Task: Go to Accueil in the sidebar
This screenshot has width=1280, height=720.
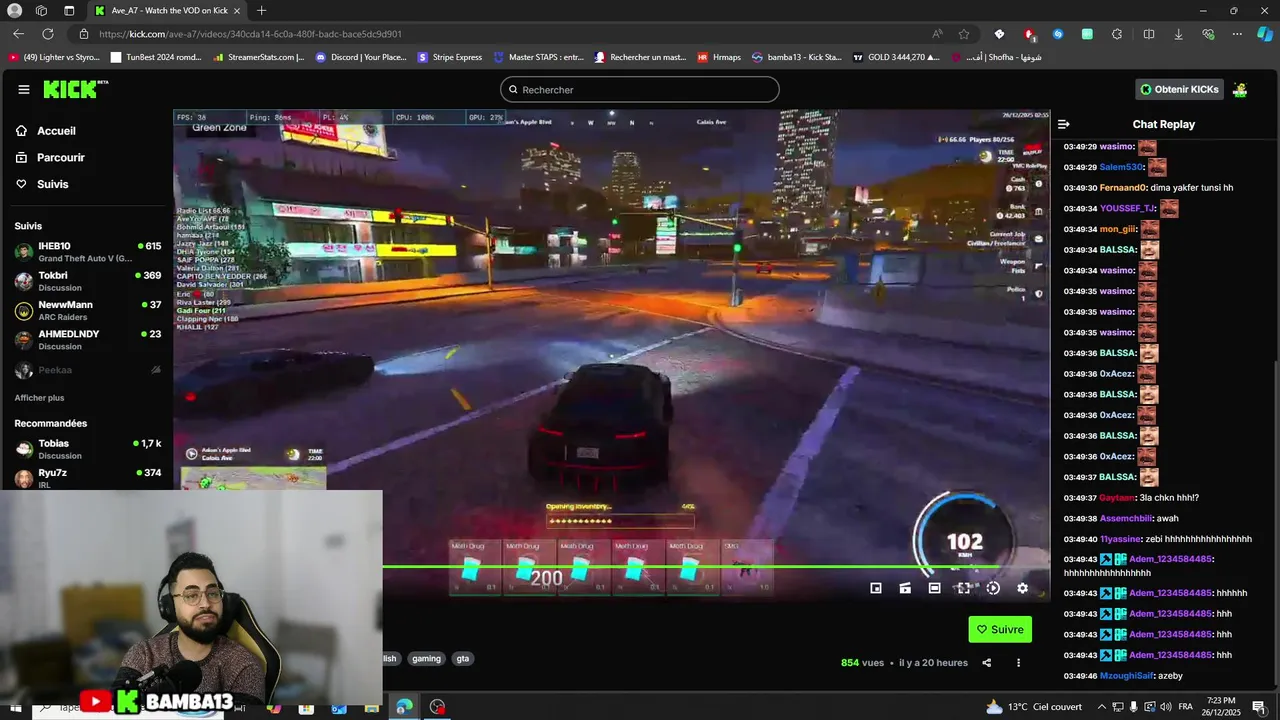Action: pos(56,131)
